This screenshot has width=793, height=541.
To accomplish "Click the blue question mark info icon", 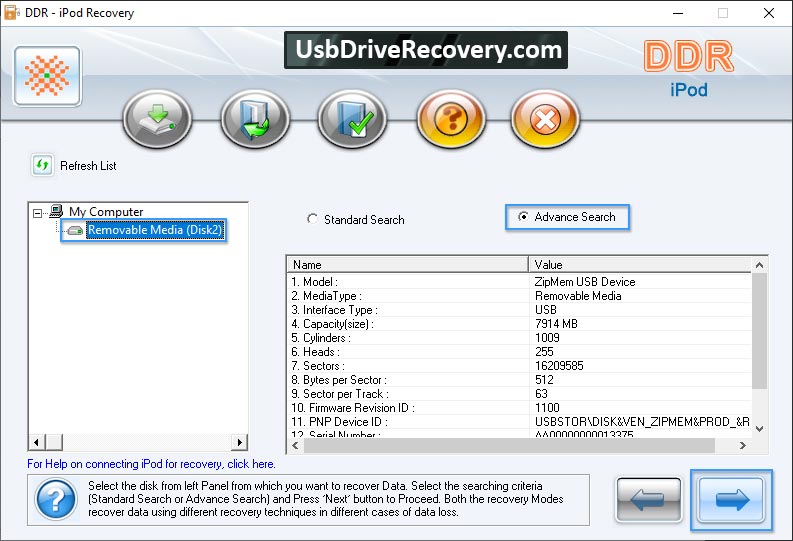I will click(x=56, y=500).
